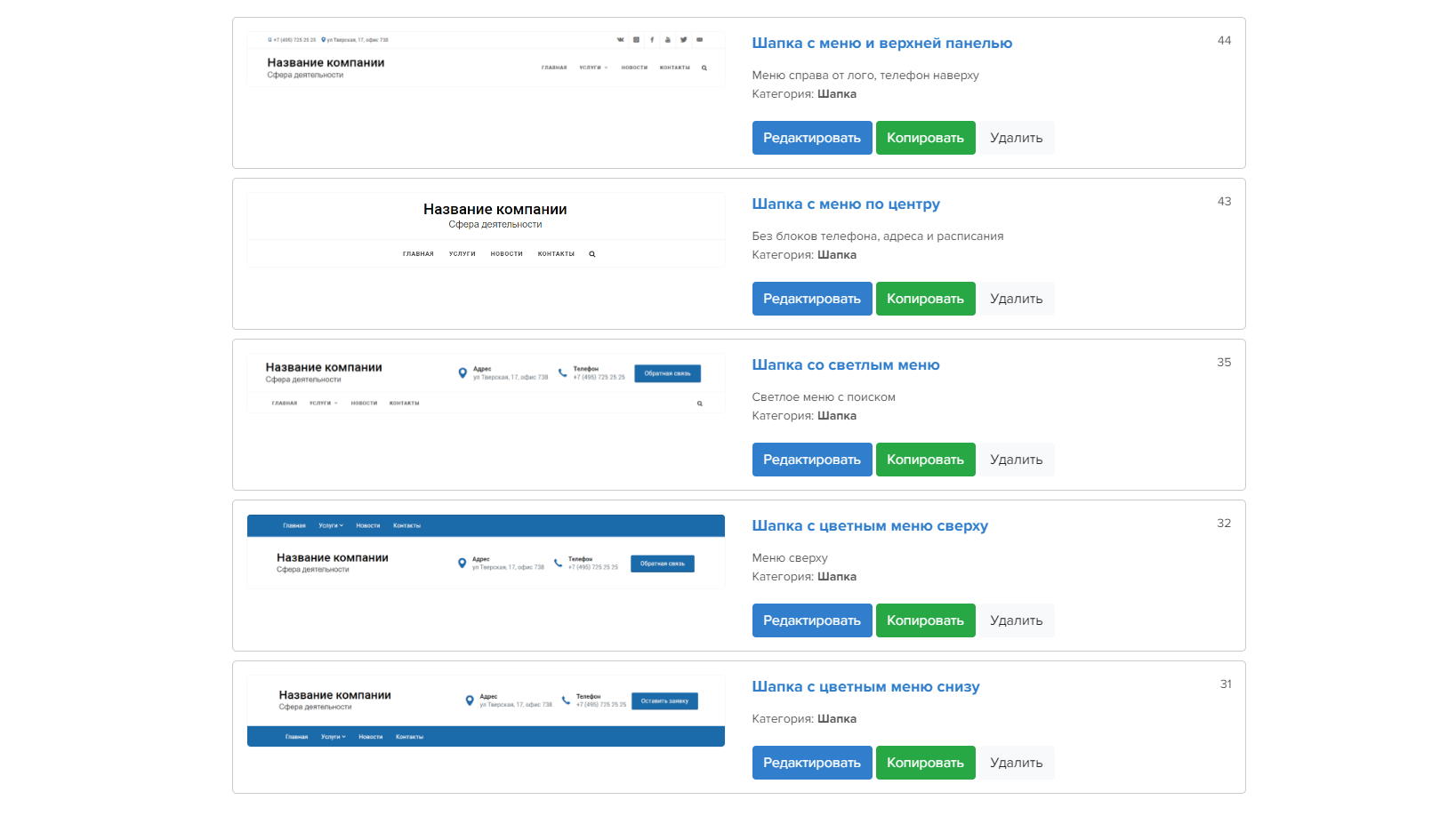Select the centered-menu header preview thumbnail

click(486, 230)
